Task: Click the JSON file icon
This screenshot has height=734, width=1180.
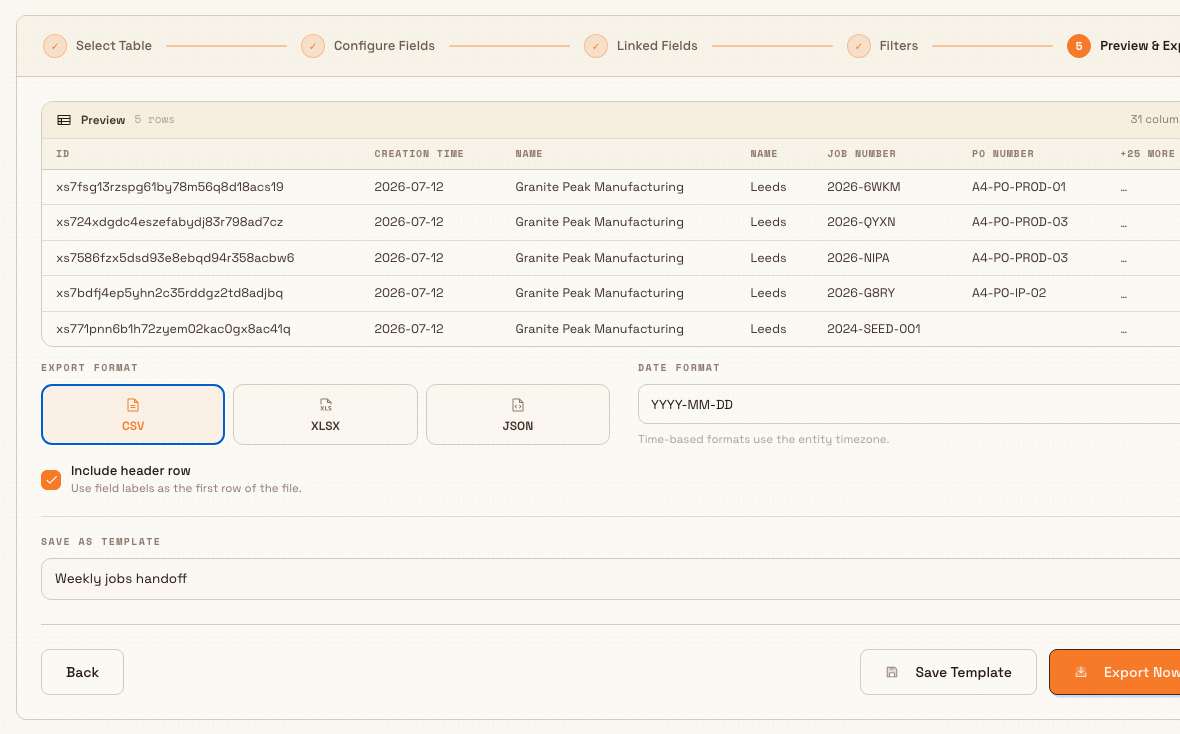Action: (x=518, y=405)
